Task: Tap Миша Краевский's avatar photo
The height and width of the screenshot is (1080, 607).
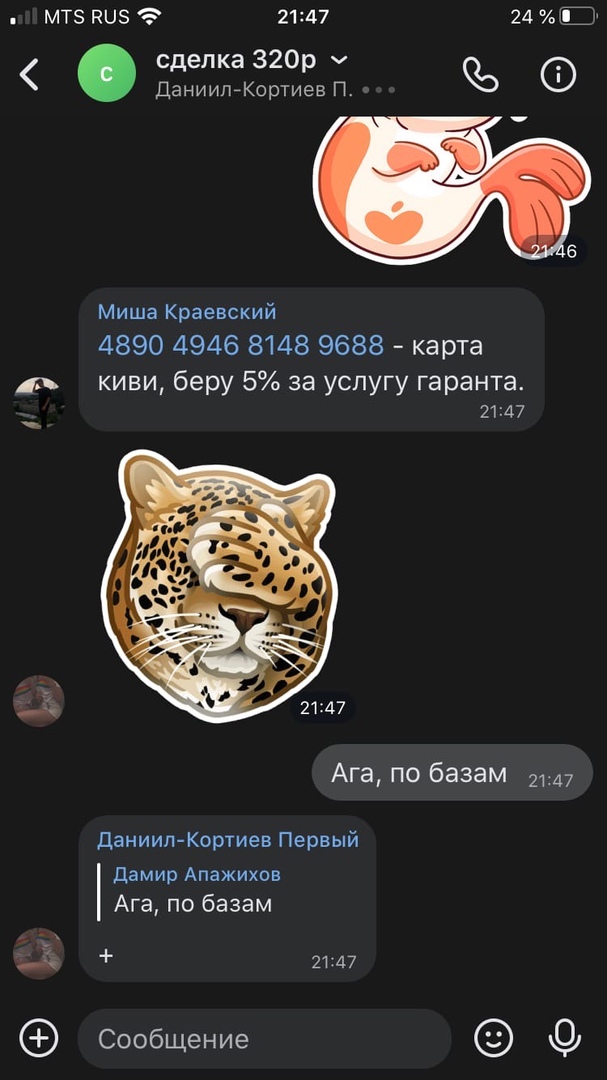Action: coord(39,403)
